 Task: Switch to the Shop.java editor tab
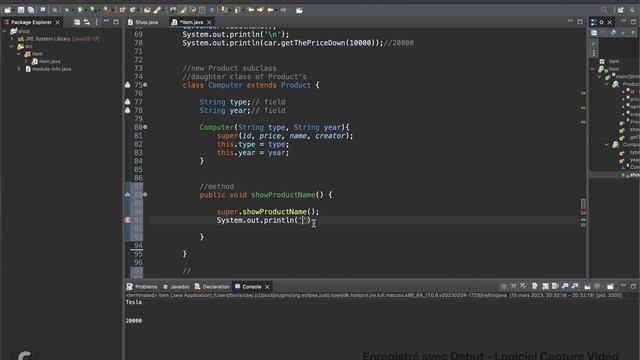(143, 22)
